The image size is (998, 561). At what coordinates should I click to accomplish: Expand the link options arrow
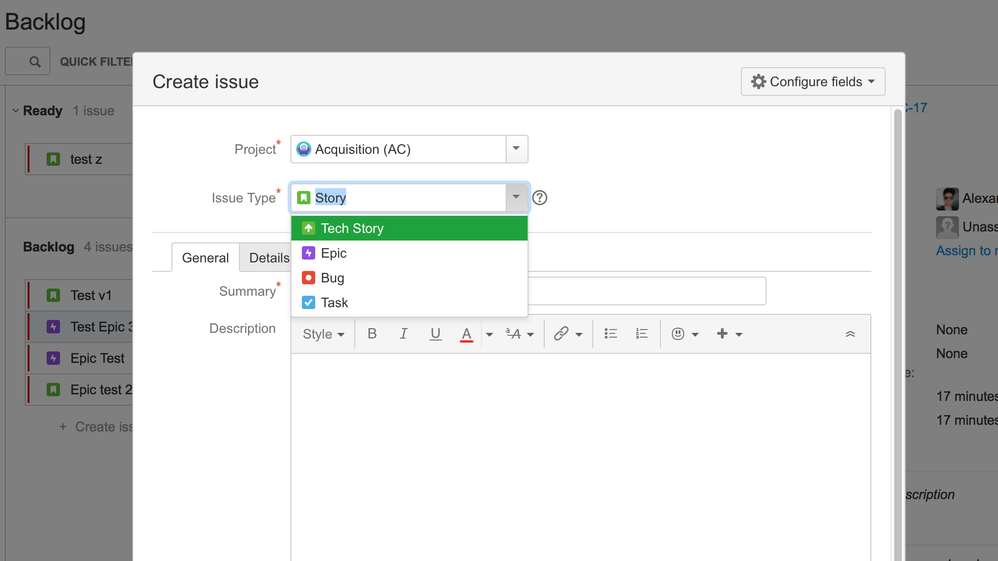[579, 334]
